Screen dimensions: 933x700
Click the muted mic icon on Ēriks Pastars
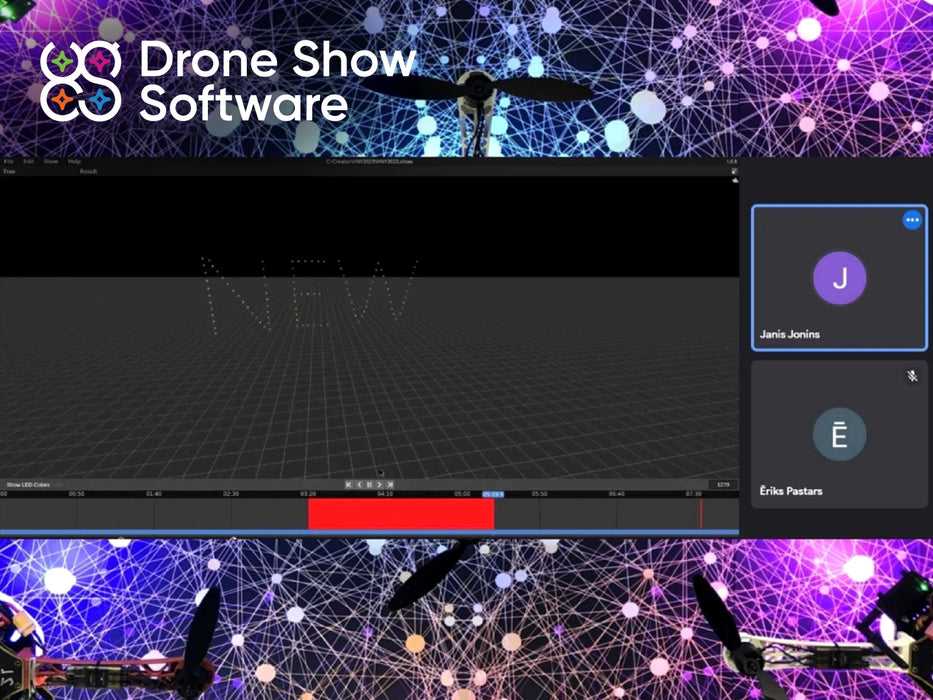[x=912, y=376]
